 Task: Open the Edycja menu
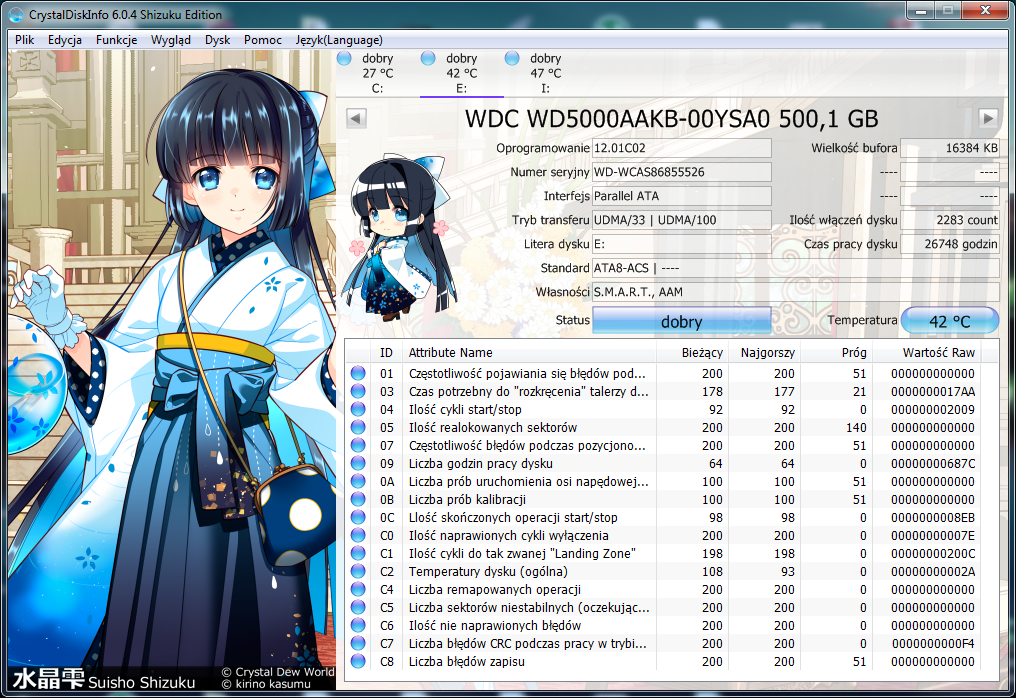coord(65,40)
